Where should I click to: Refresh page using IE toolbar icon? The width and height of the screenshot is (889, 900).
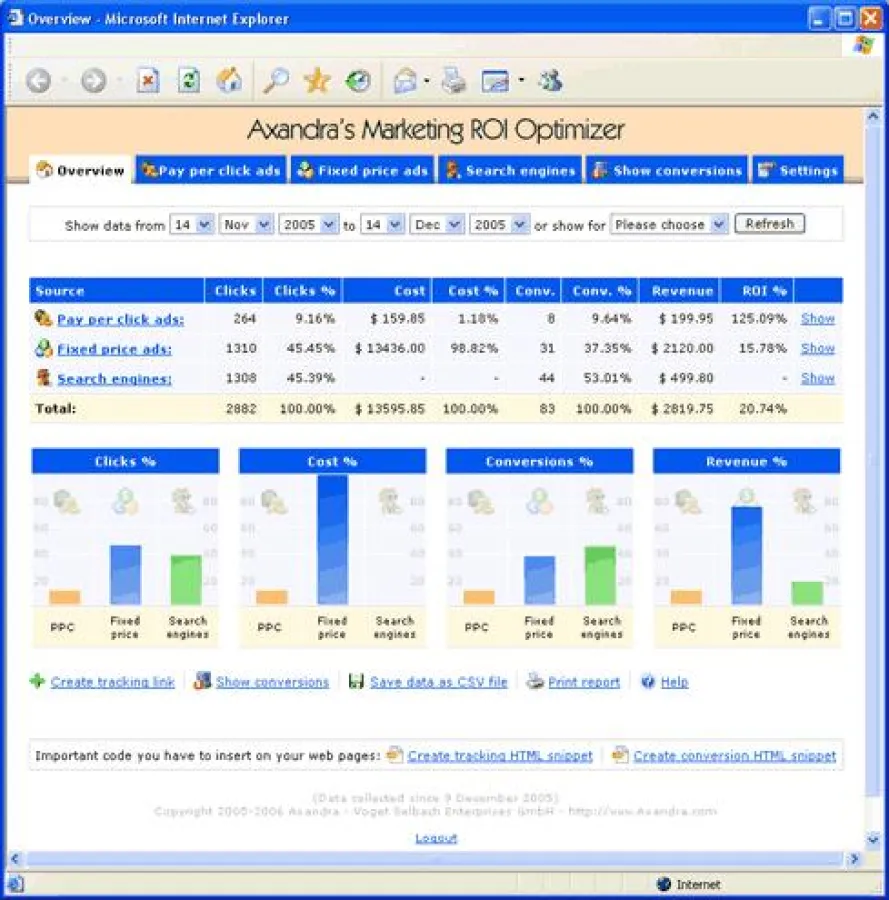(189, 82)
